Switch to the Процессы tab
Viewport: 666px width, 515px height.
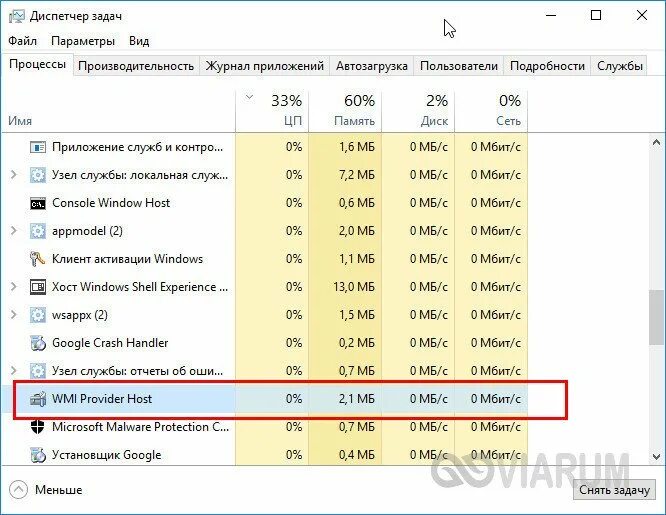coord(37,65)
